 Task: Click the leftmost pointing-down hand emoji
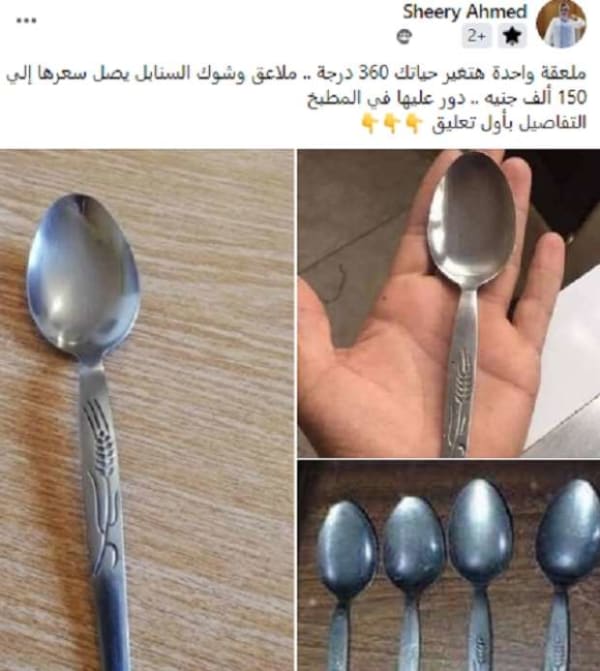tap(369, 123)
